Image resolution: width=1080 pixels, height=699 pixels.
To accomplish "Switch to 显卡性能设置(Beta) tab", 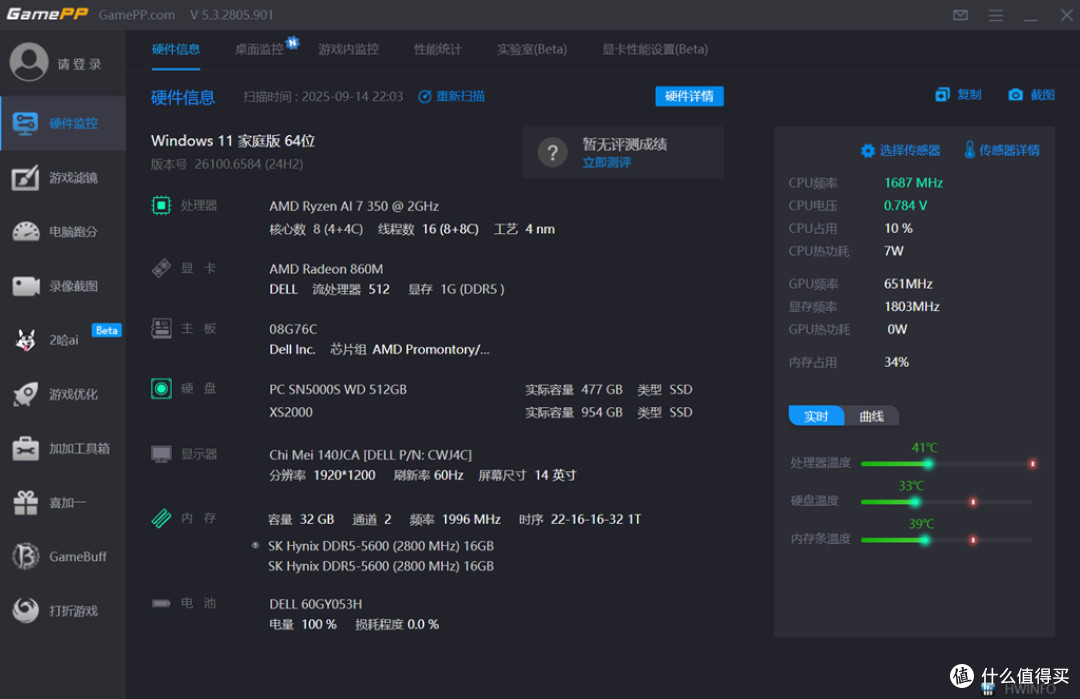I will [655, 50].
